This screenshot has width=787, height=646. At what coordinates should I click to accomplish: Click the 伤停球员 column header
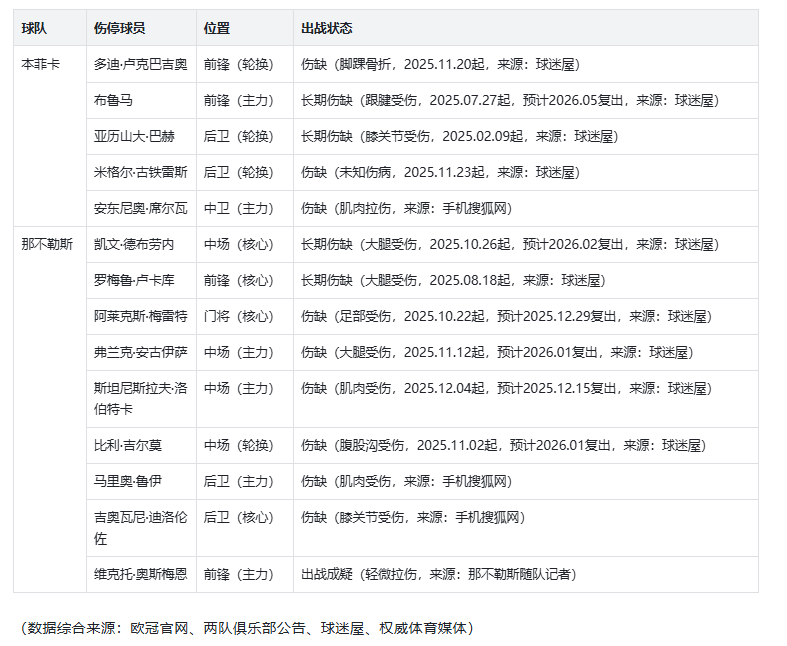[119, 28]
